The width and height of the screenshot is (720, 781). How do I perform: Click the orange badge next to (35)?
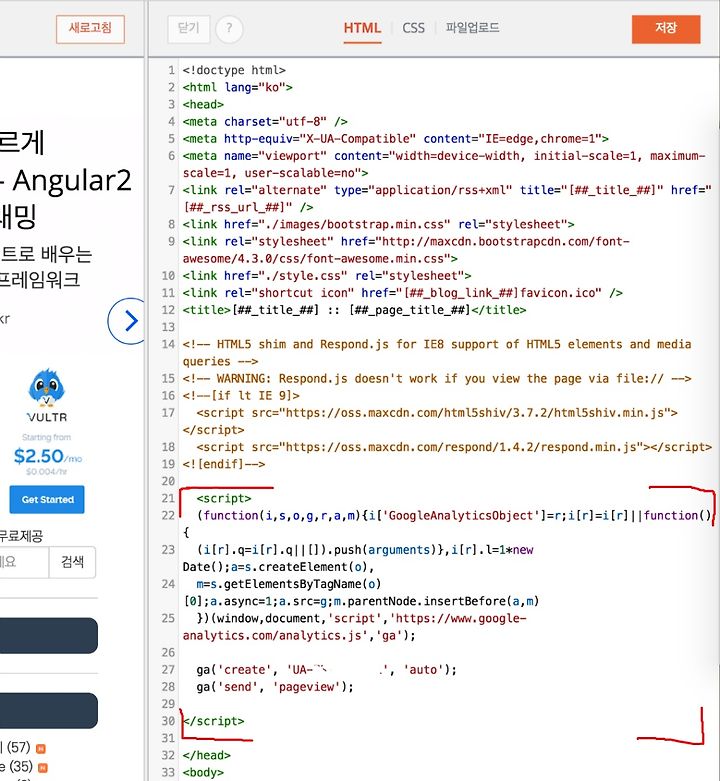[43, 768]
